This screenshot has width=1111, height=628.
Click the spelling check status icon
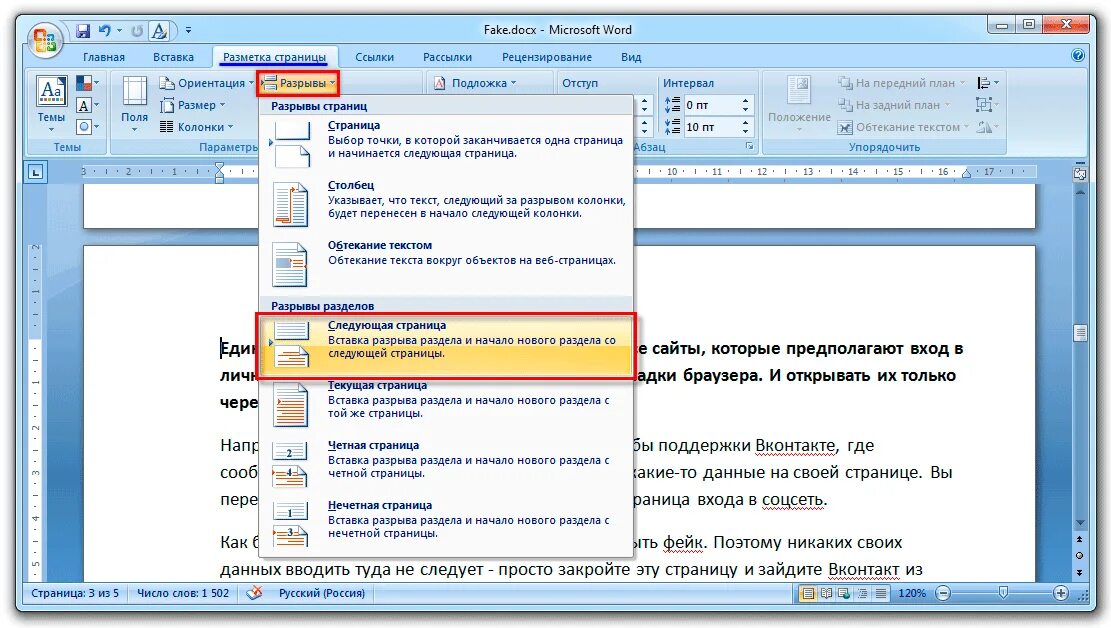254,593
